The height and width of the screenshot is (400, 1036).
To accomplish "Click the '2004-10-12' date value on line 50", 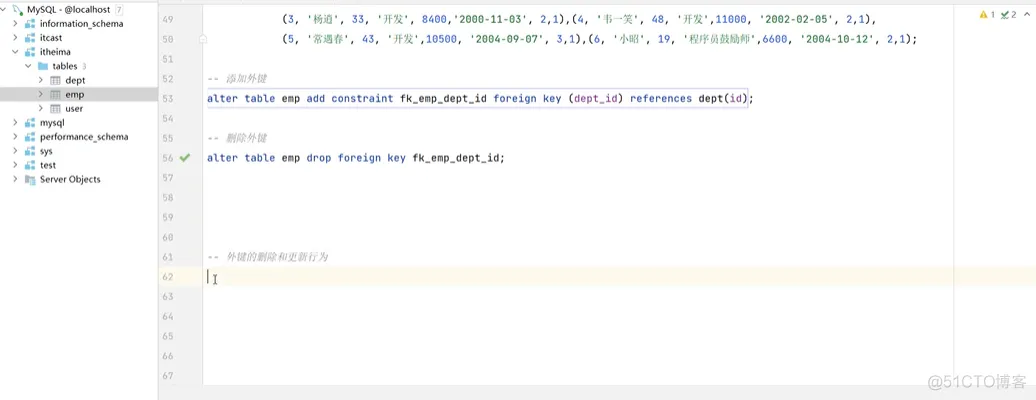I will [836, 40].
